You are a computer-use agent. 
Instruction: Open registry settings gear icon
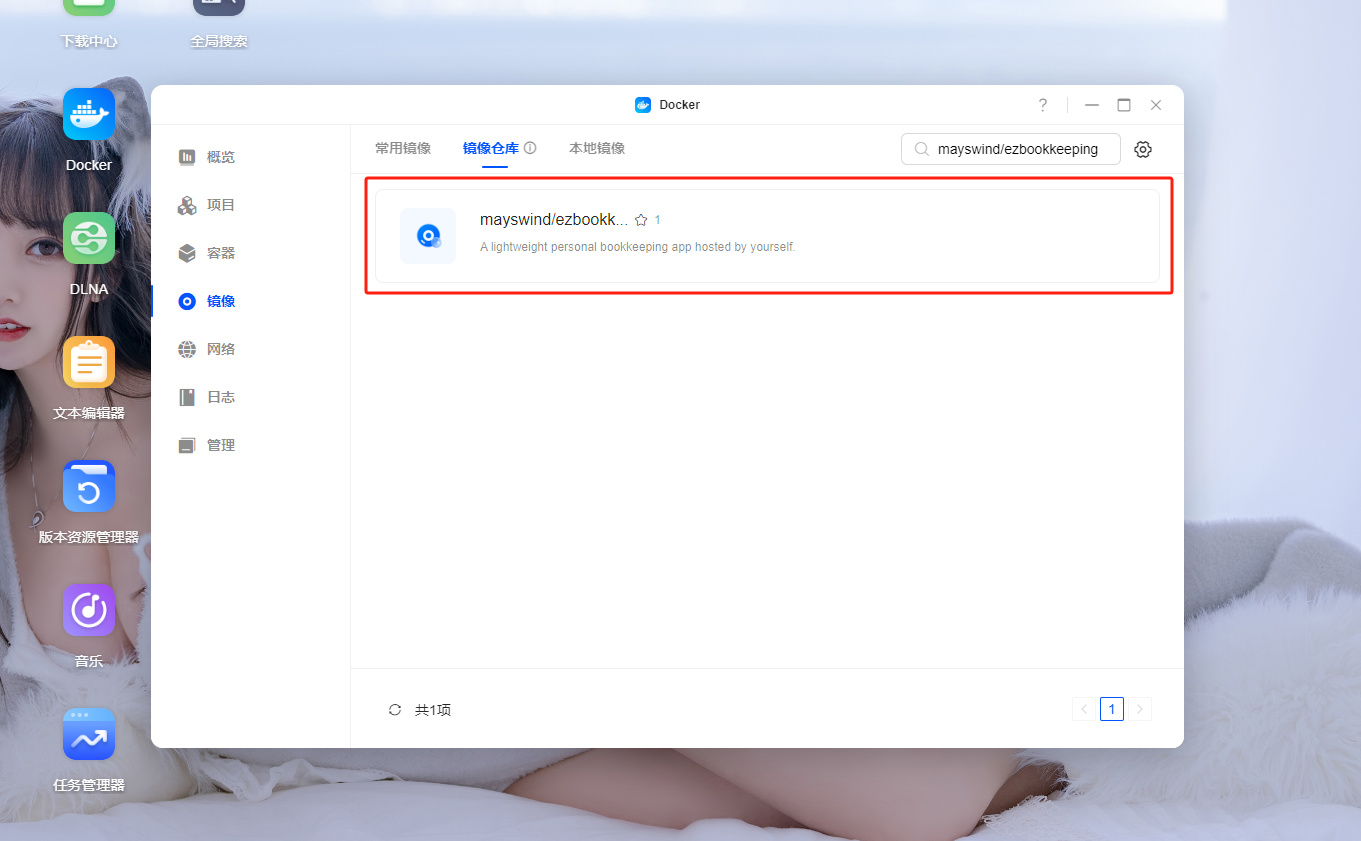1143,149
